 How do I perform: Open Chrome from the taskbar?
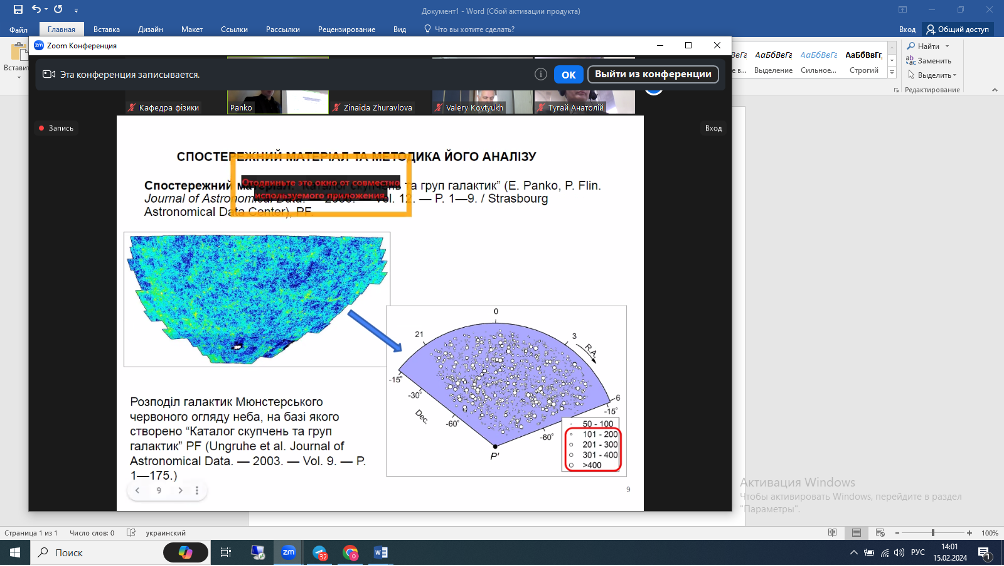click(x=350, y=552)
